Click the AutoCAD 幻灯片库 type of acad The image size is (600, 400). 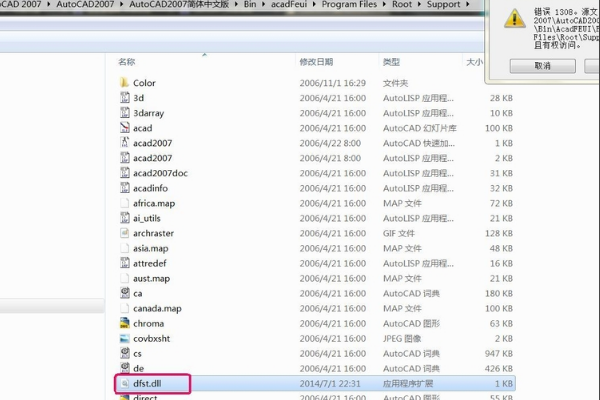(420, 128)
